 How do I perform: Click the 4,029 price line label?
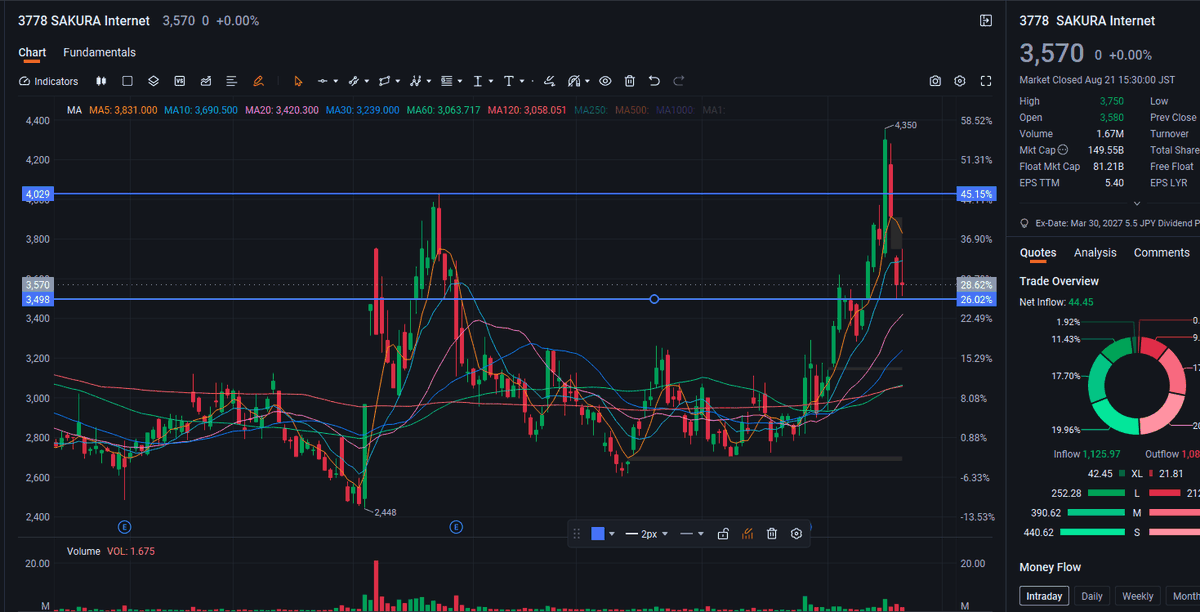coord(36,194)
